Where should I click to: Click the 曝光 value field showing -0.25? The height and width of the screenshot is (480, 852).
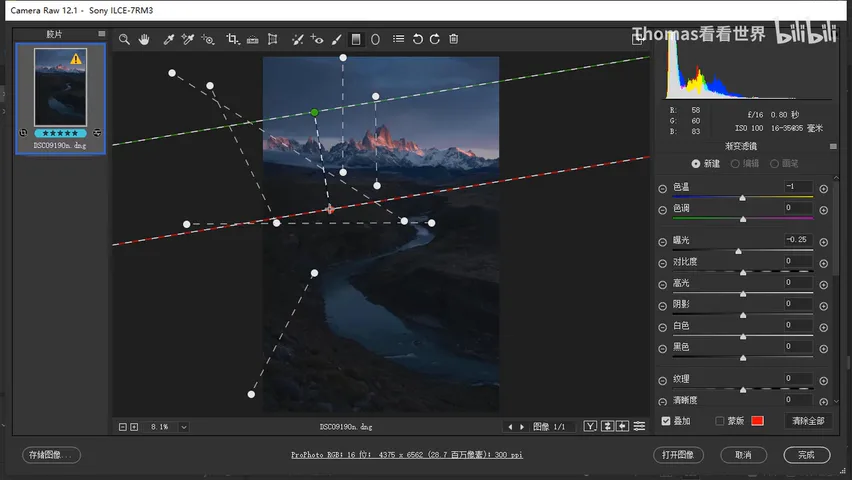coord(798,240)
